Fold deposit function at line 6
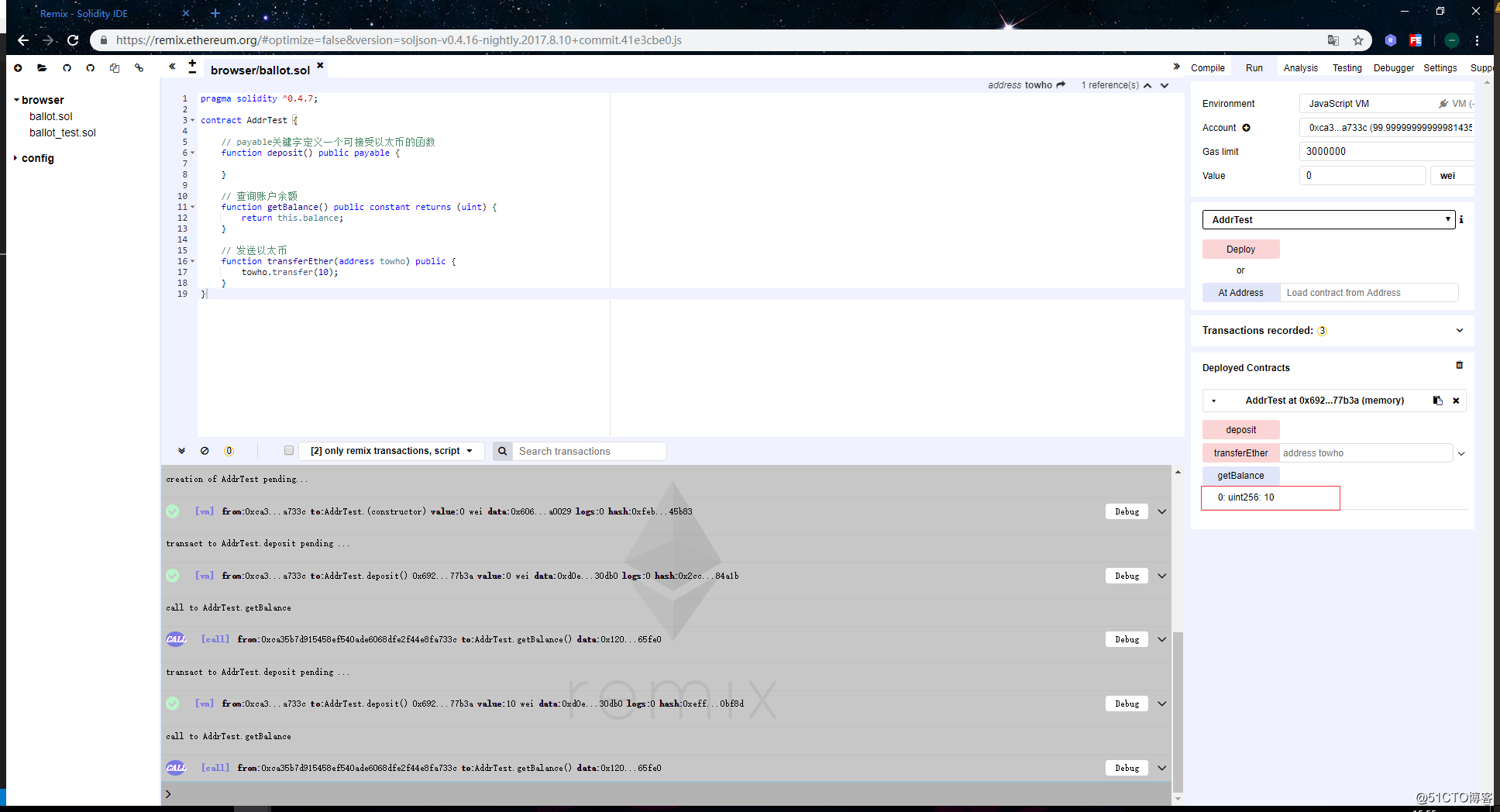Viewport: 1500px width, 812px height. pos(192,153)
